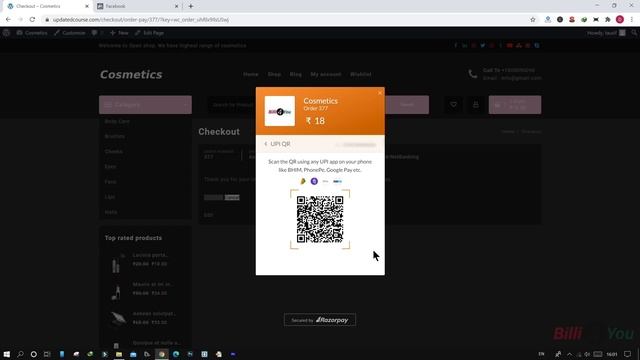The image size is (640, 360).
Task: Open Windows notification center
Action: (627, 354)
